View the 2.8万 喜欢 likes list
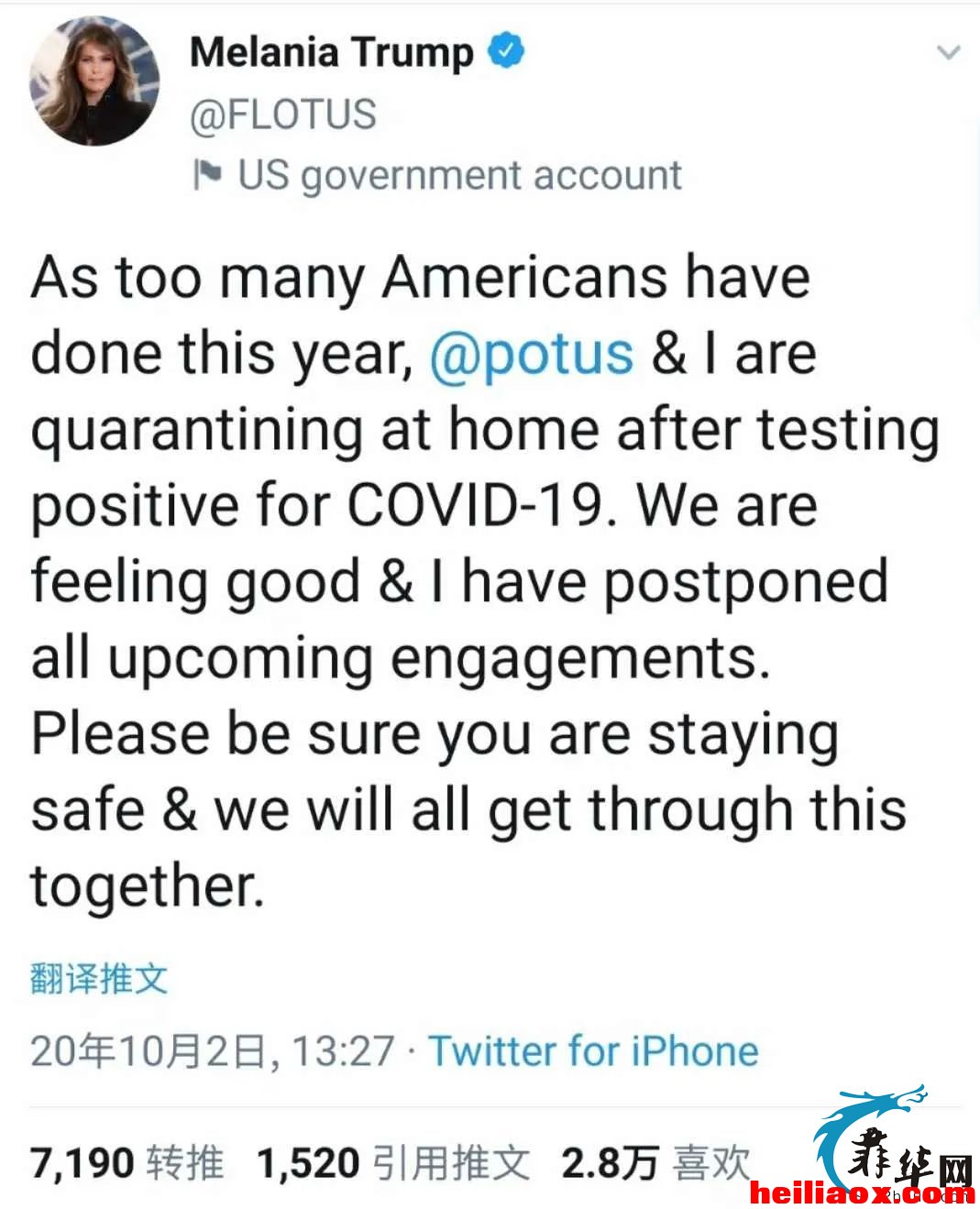Image resolution: width=980 pixels, height=1209 pixels. click(x=655, y=1163)
